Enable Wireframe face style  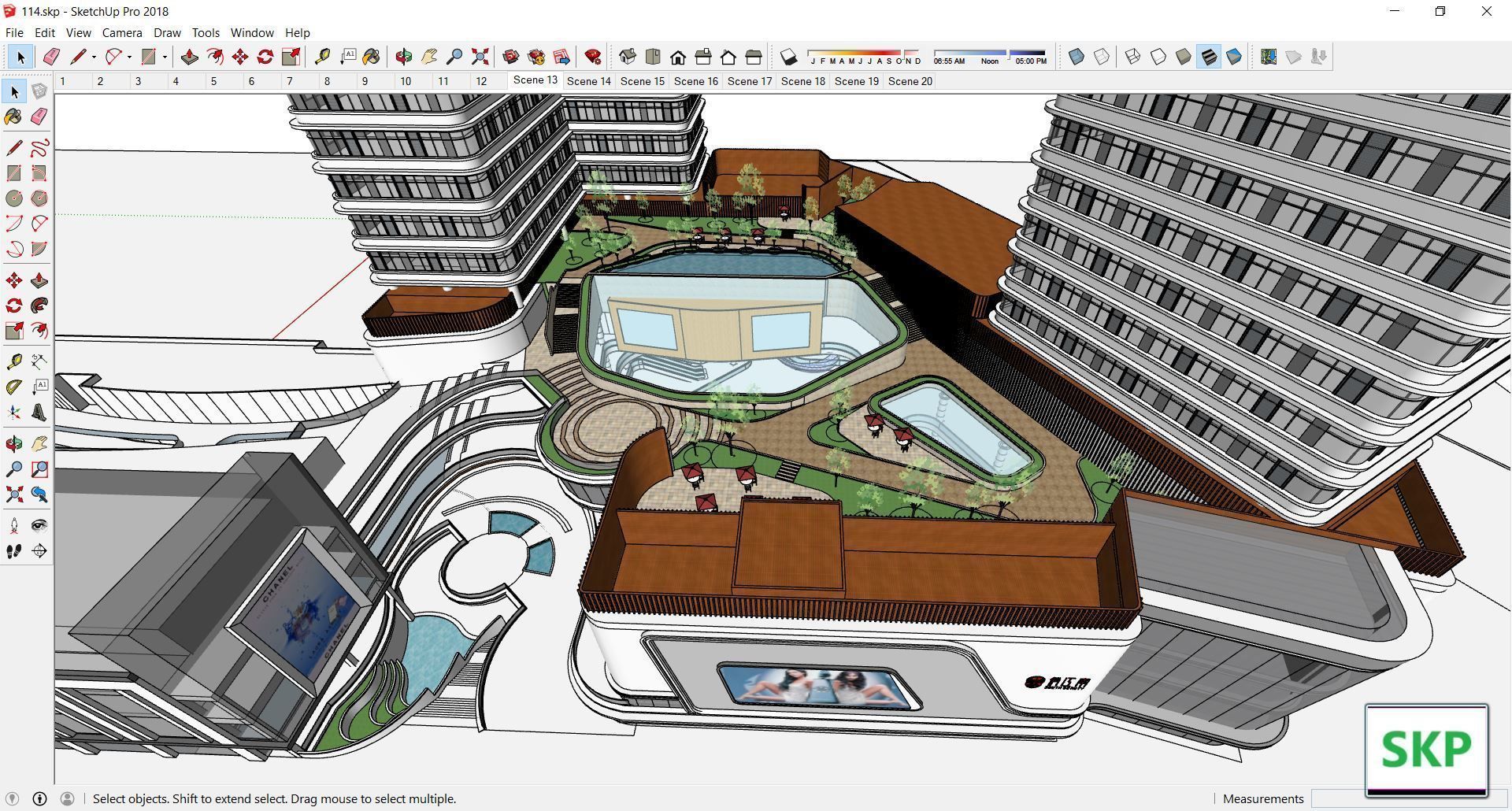(x=1133, y=57)
